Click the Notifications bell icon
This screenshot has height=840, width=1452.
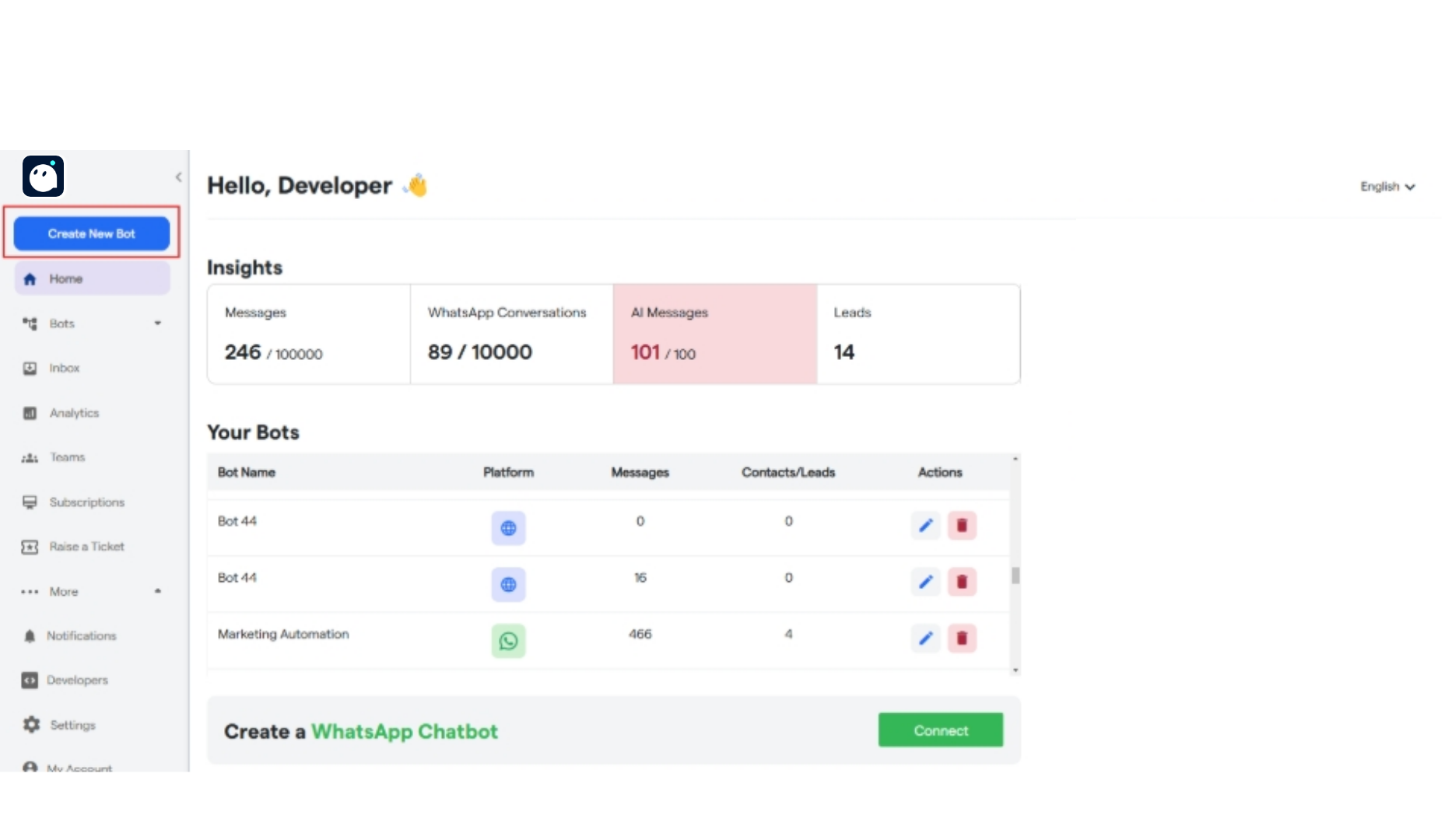pyautogui.click(x=30, y=635)
